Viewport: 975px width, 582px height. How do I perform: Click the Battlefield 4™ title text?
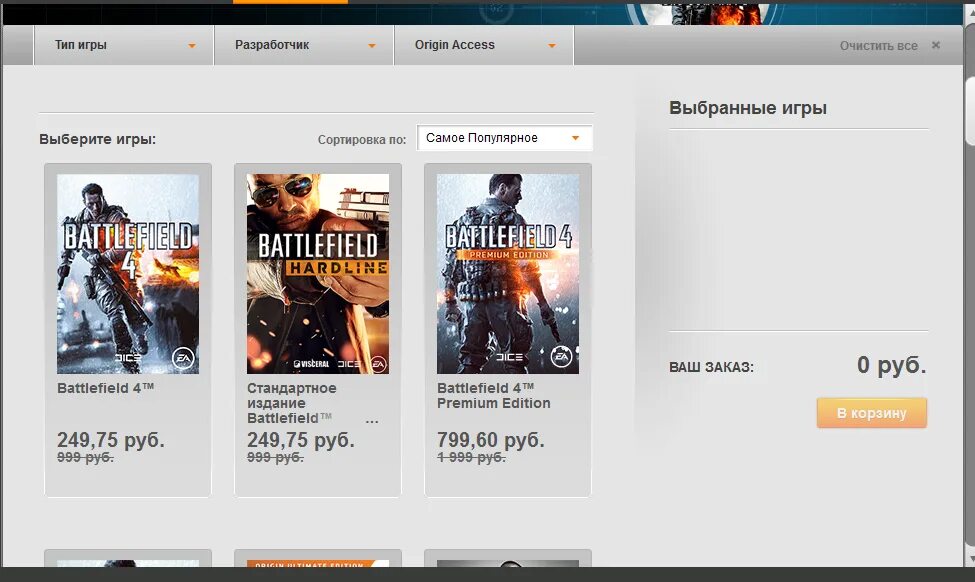pyautogui.click(x=106, y=388)
